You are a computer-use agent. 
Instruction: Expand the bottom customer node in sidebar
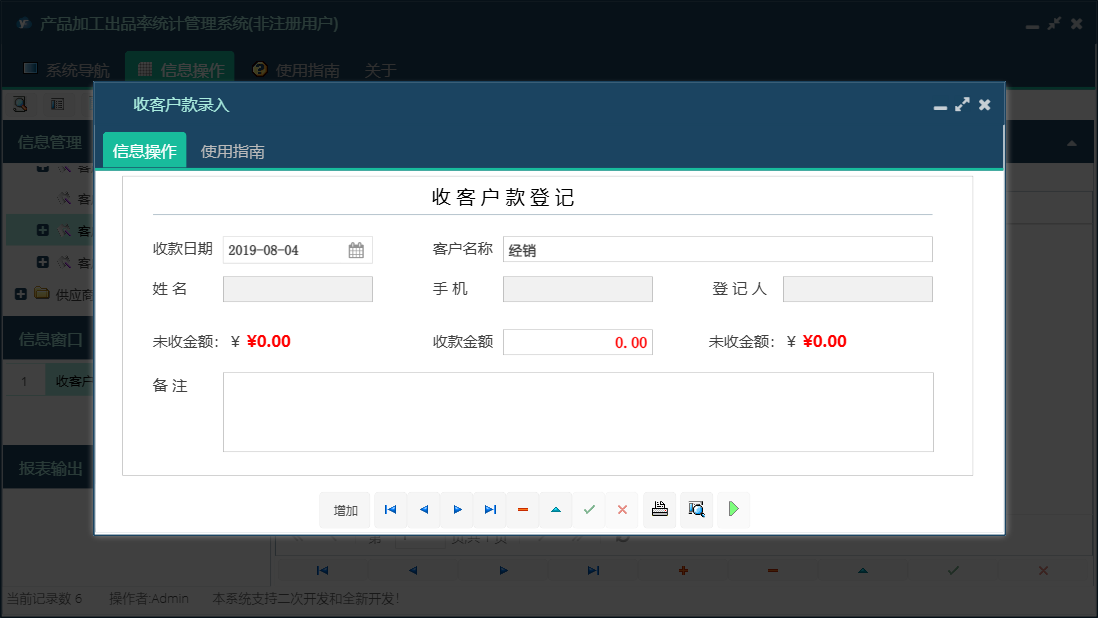click(x=43, y=262)
